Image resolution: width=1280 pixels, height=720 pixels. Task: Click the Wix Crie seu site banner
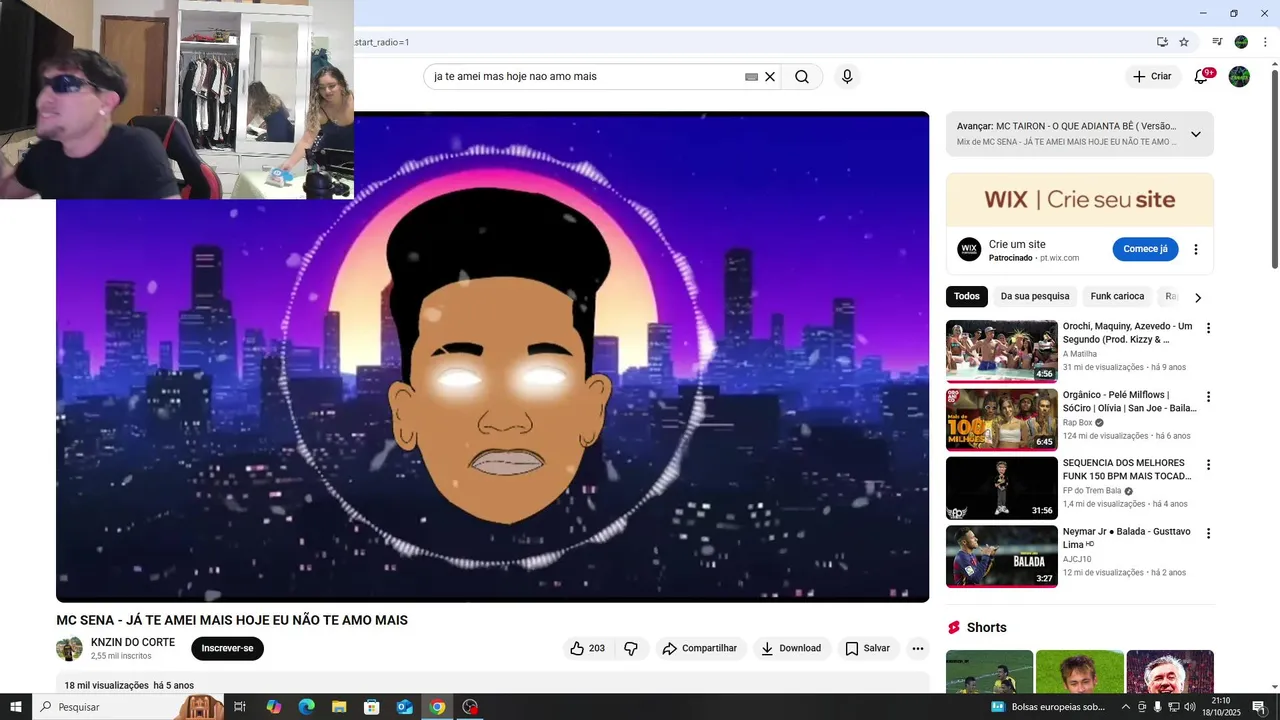pos(1080,200)
